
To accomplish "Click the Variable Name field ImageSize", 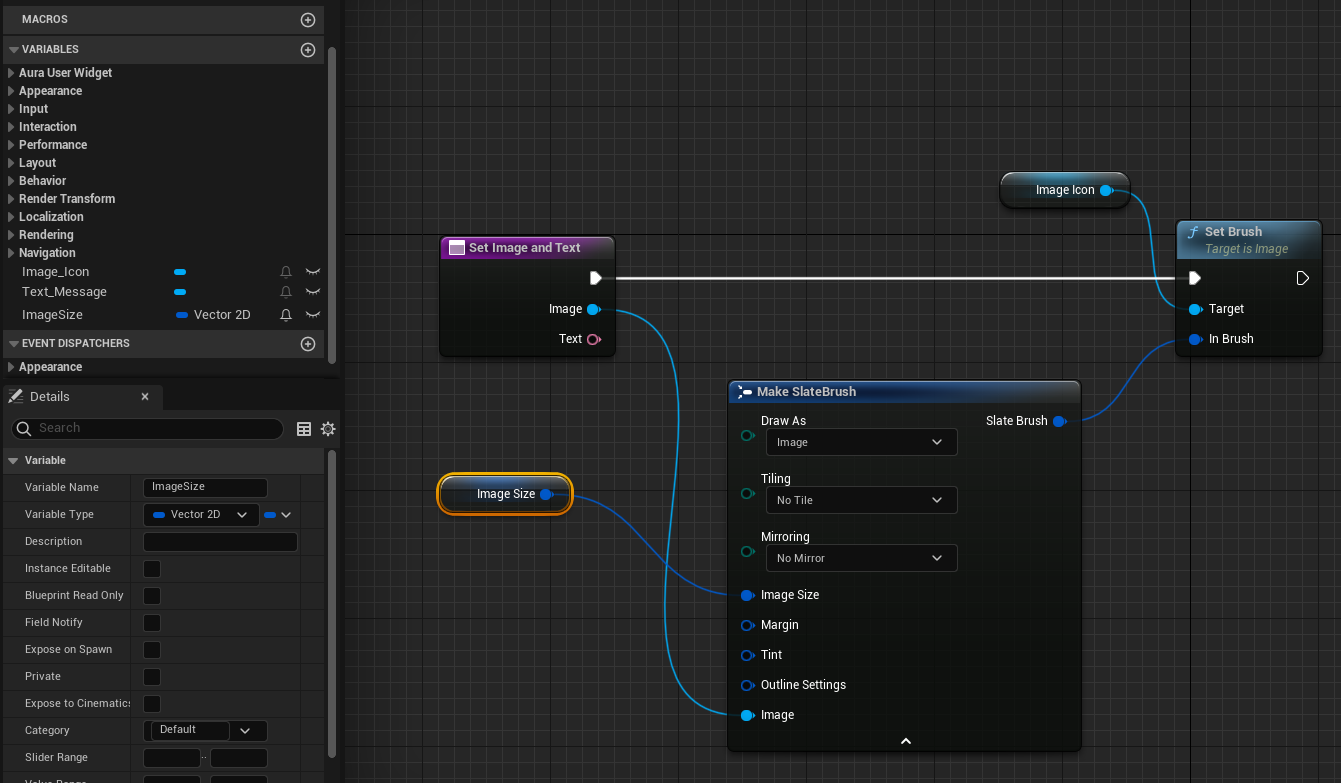I will 206,487.
